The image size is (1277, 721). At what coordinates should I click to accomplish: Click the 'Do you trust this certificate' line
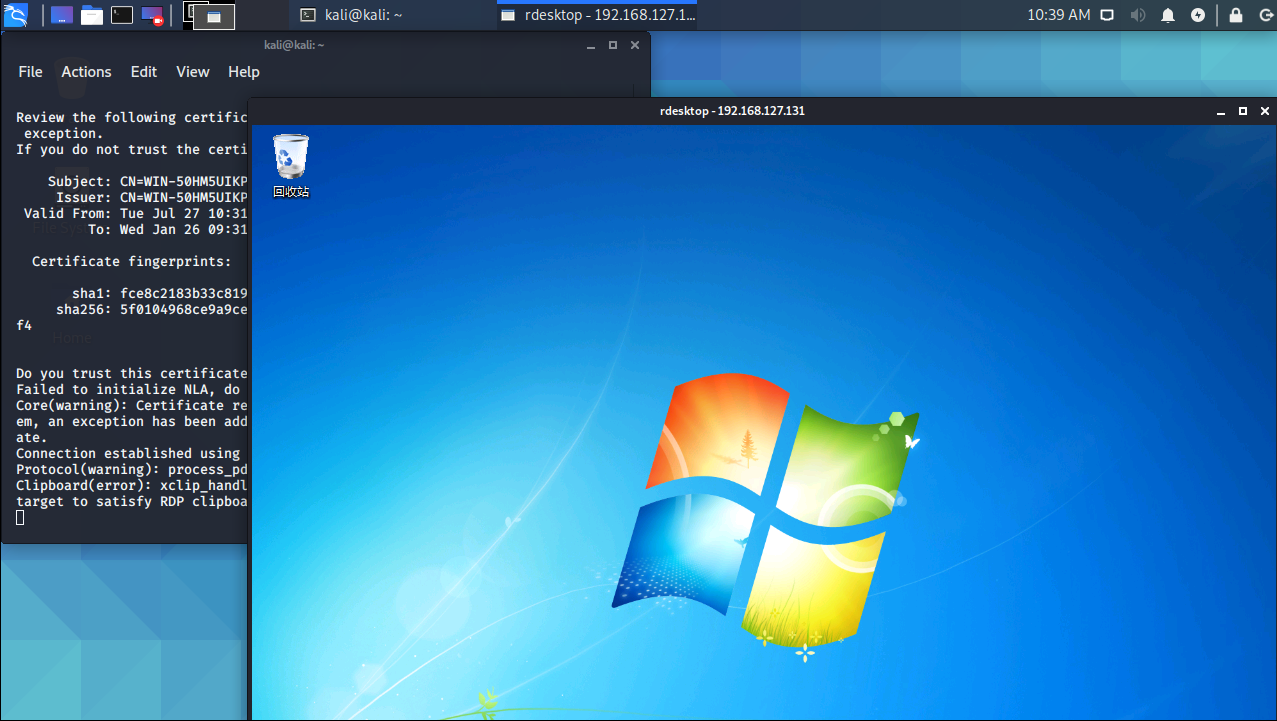131,373
